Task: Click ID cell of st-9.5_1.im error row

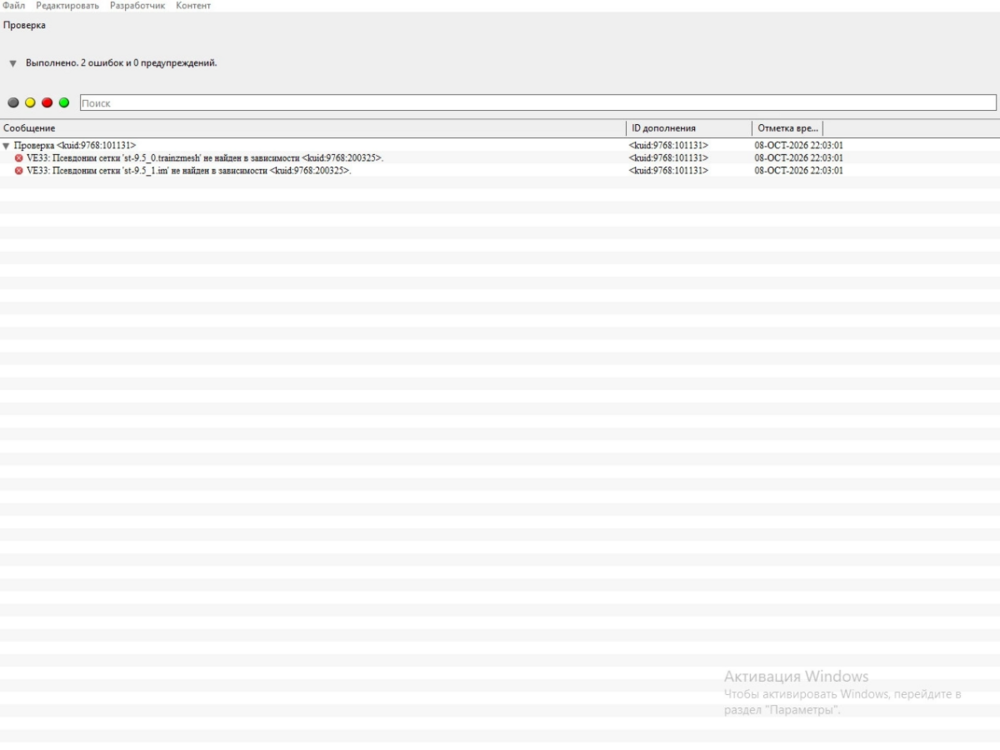Action: tap(668, 171)
